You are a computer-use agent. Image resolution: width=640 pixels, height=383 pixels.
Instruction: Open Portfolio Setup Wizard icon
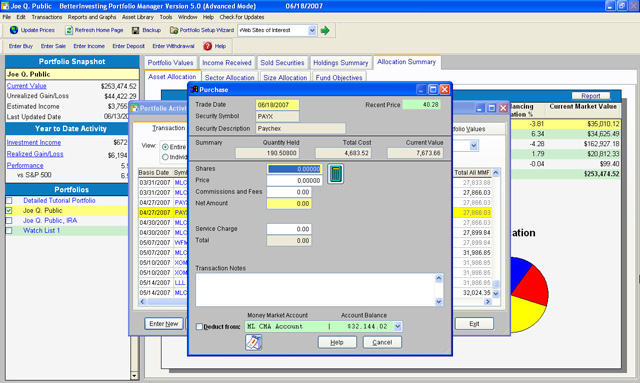(x=174, y=30)
